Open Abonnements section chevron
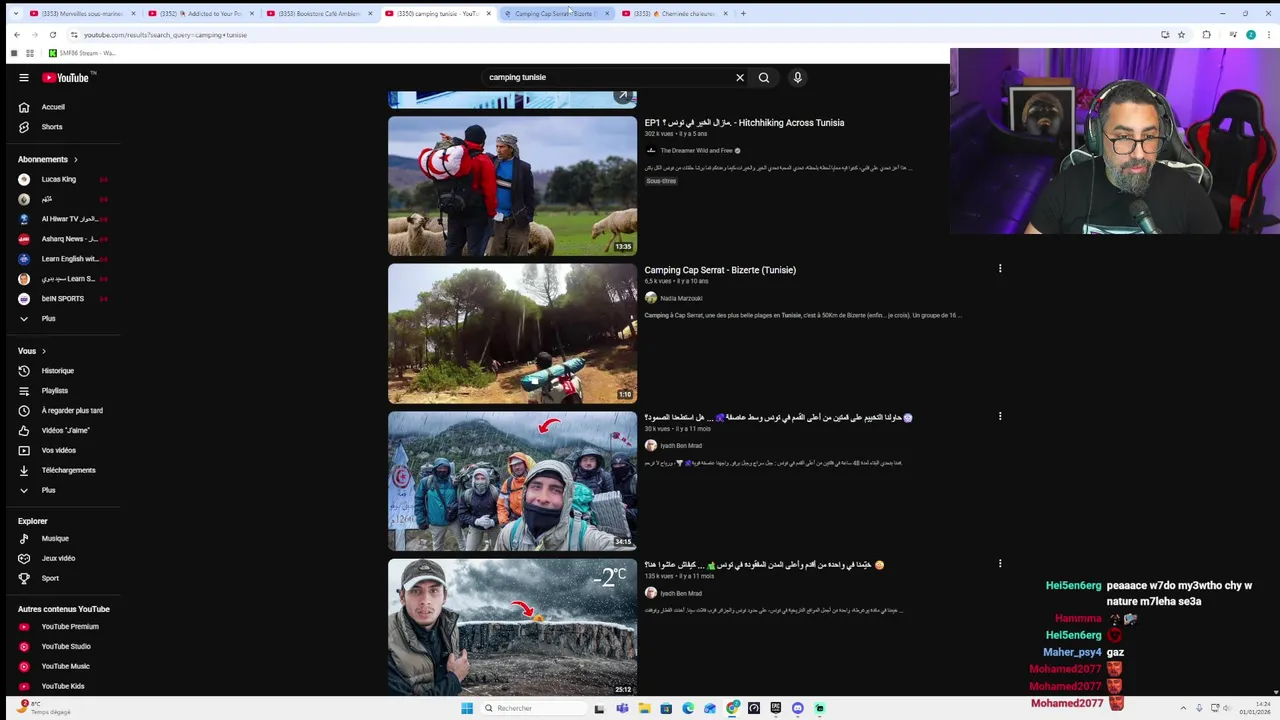1280x720 pixels. point(75,160)
